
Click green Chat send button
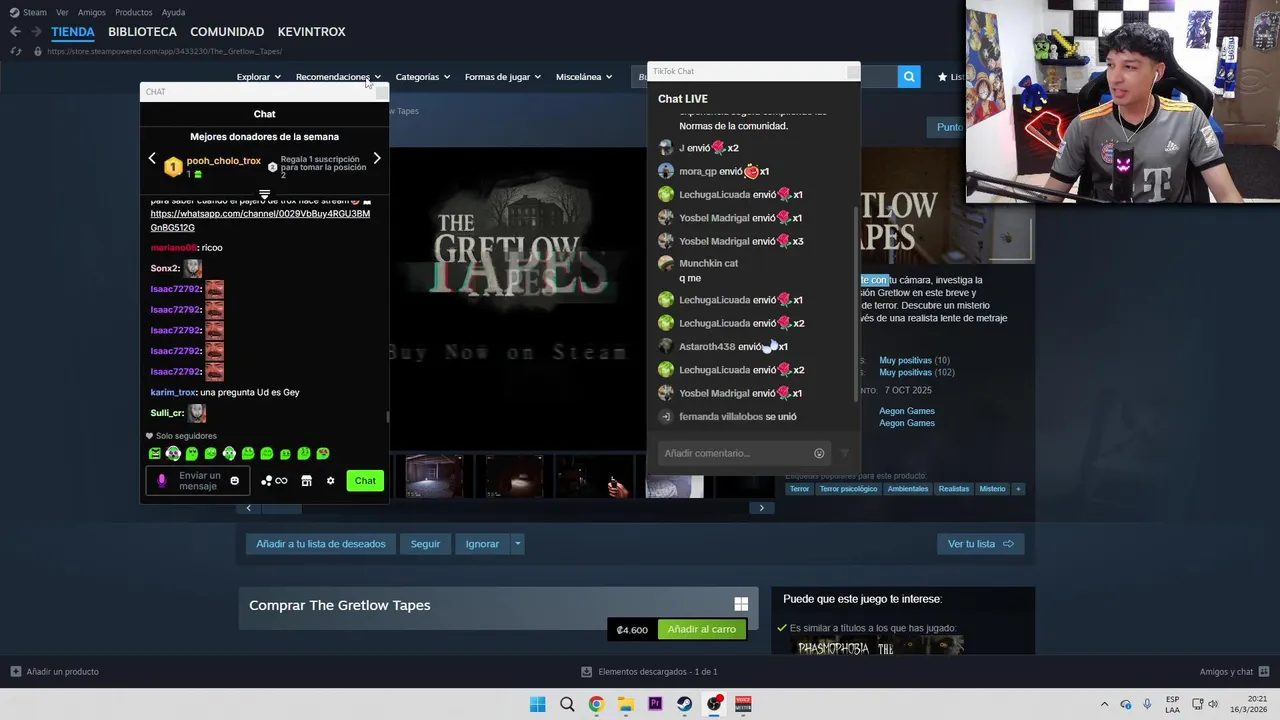pos(365,481)
